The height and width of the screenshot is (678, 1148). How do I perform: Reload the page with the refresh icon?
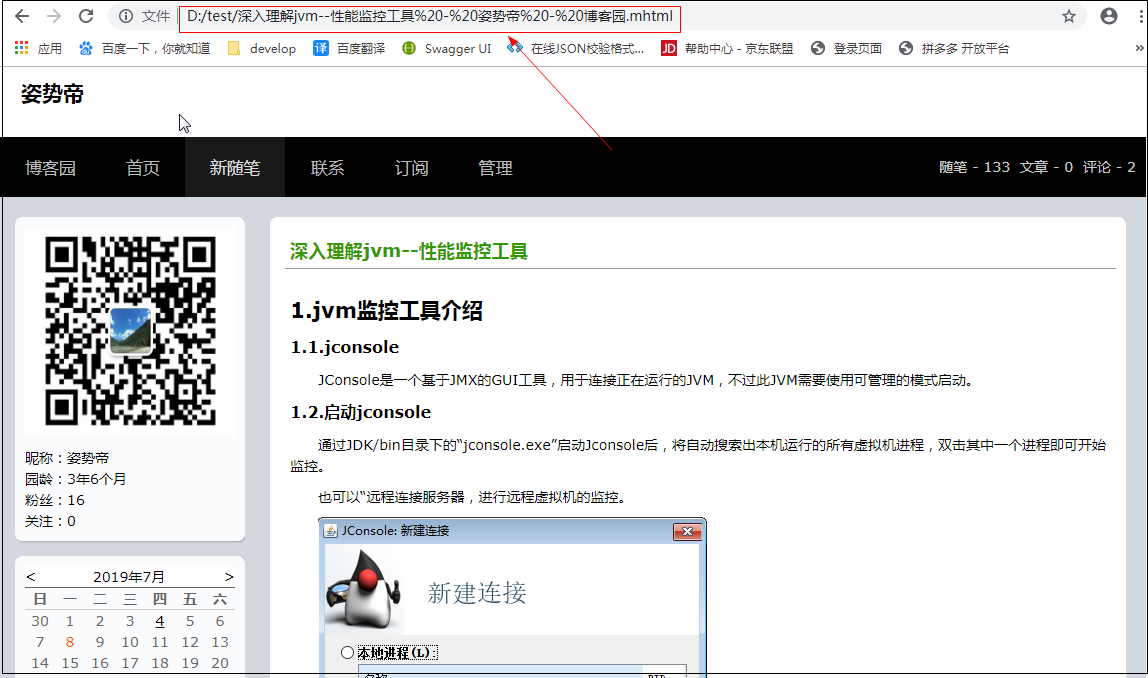click(86, 16)
